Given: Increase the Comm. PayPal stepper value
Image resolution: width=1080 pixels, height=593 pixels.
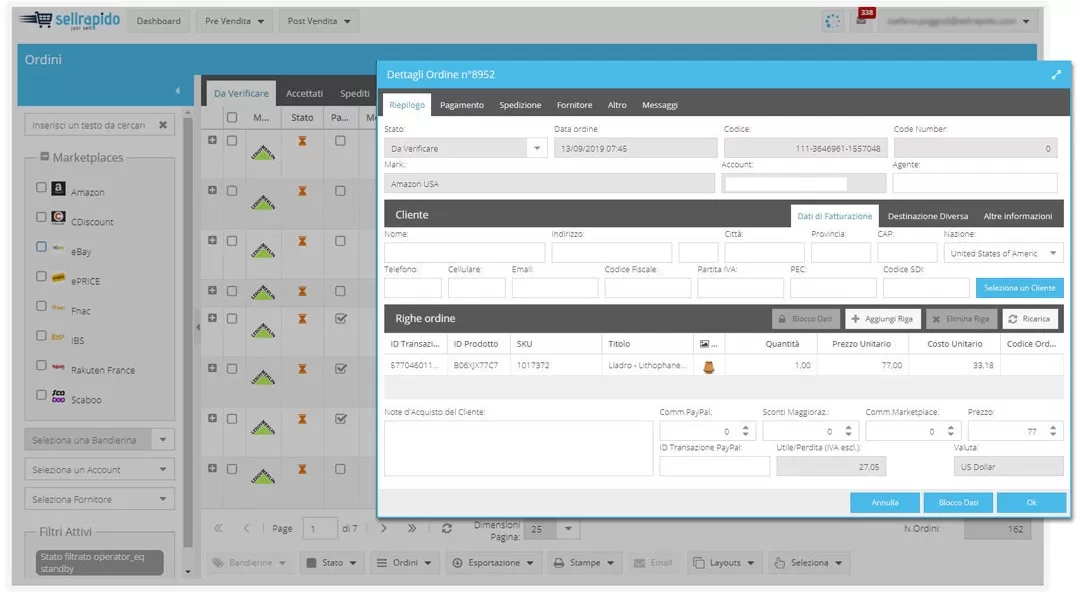Looking at the screenshot, I should tap(748, 427).
